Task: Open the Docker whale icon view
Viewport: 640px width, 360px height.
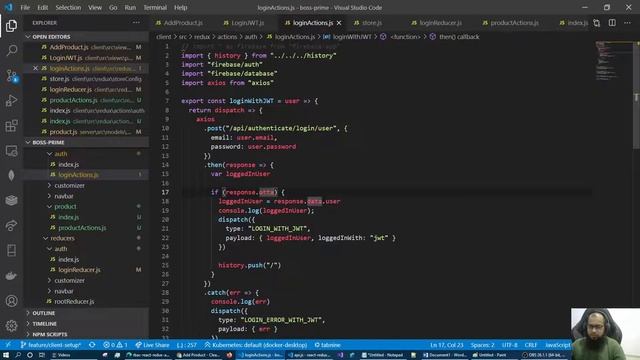Action: click(x=11, y=276)
